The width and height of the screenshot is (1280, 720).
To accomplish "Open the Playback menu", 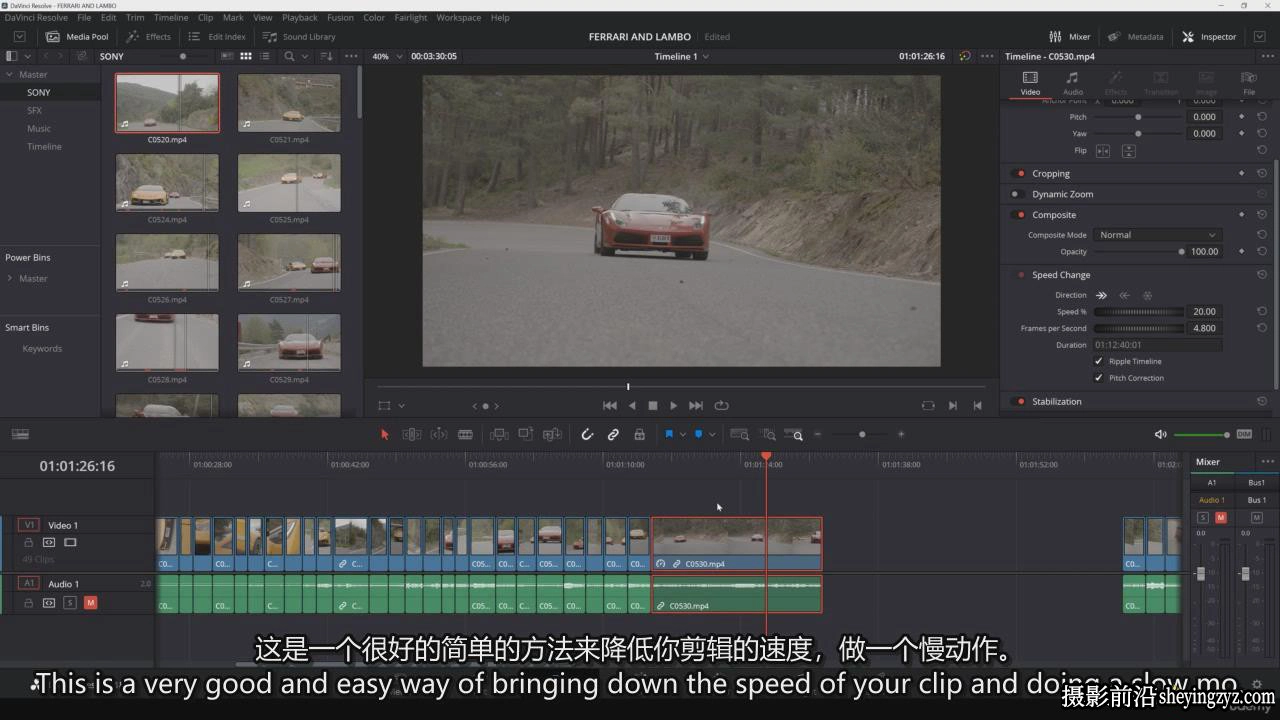I will click(299, 17).
